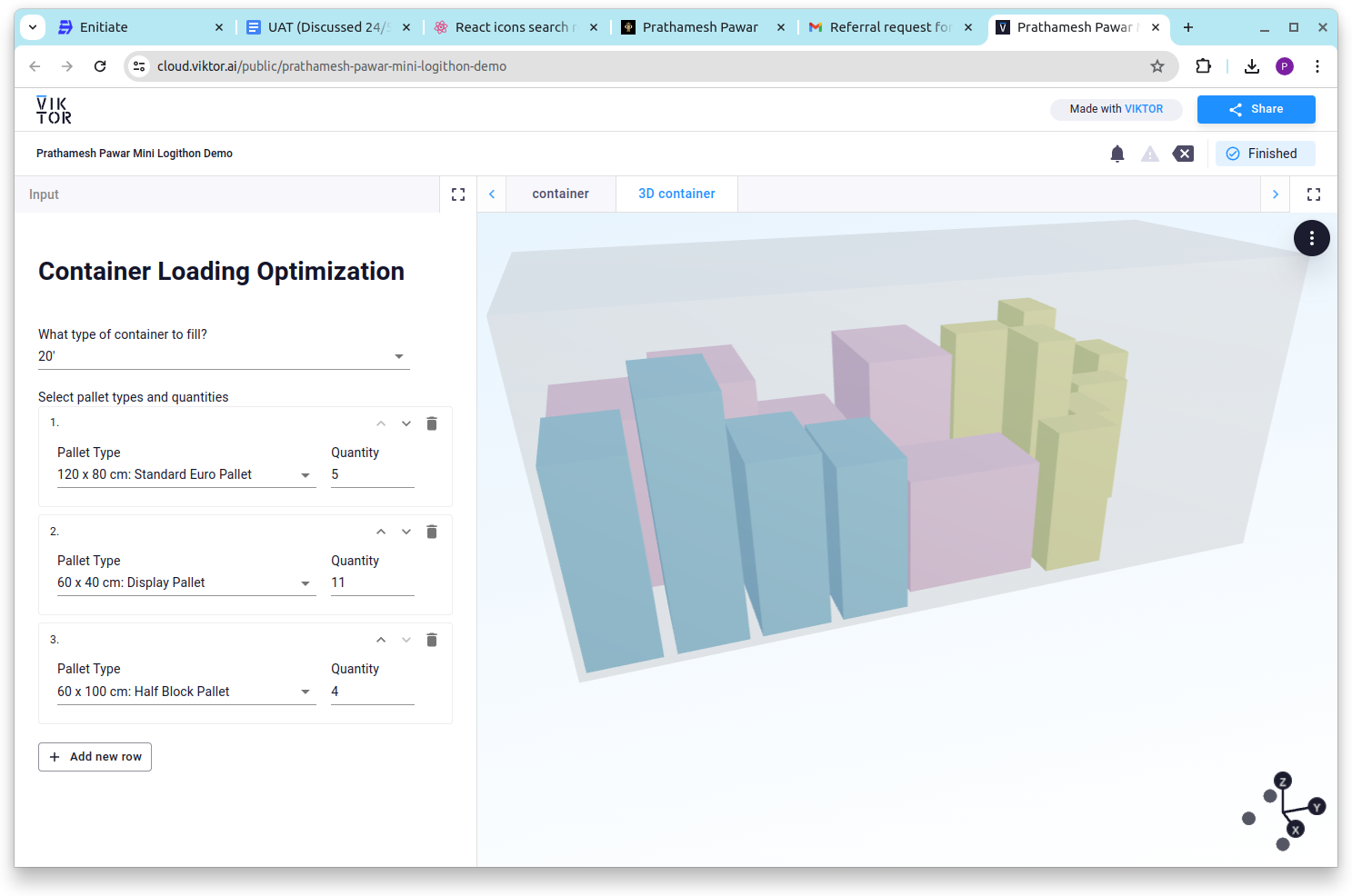Show previous view tabs with left chevron

[492, 194]
